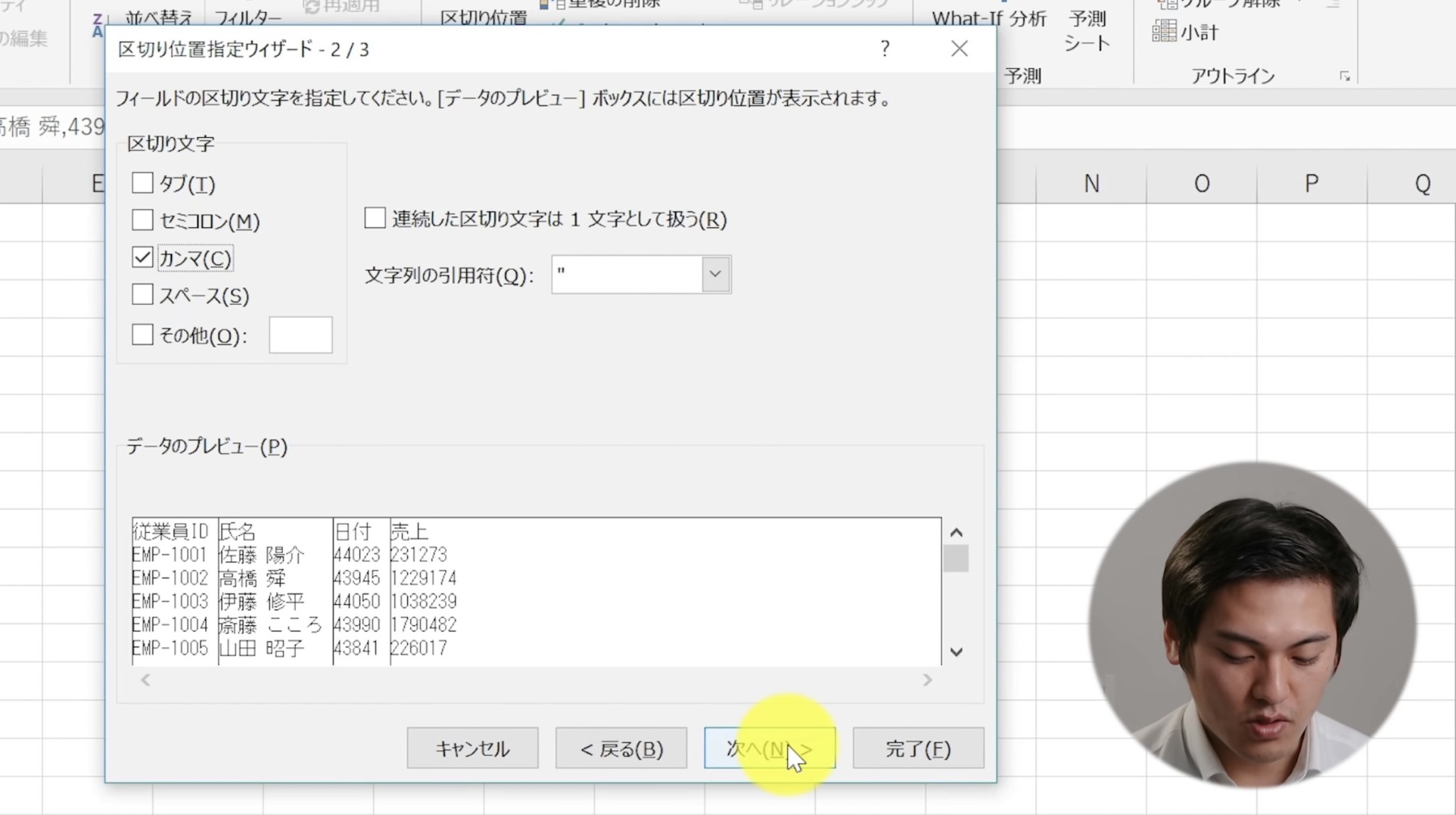This screenshot has height=815, width=1456.
Task: Click the 次へ(N) button
Action: coord(770,747)
